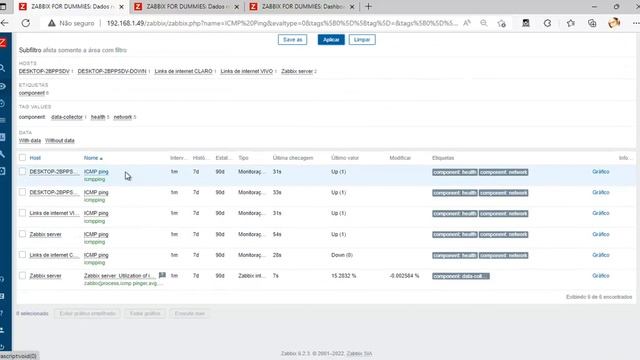Open User settings via the person sidebar icon
This screenshot has width=640, height=360.
tap(2, 330)
